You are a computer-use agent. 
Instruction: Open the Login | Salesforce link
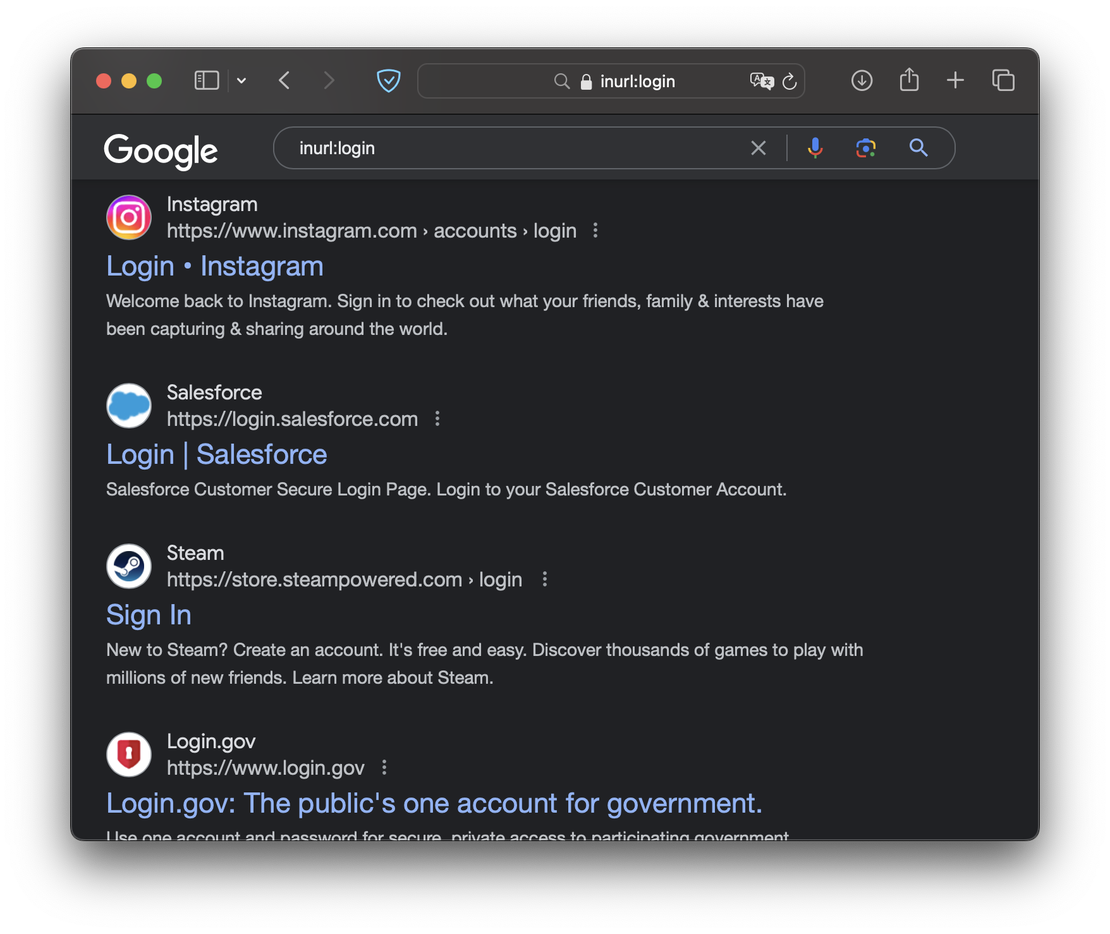point(216,454)
